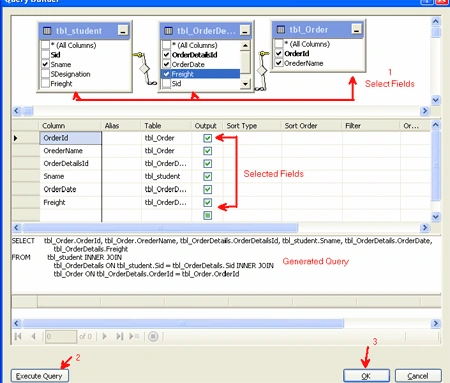
Task: Select join diamond between tbl_student and tbl_OrderDetails
Action: [x=144, y=69]
